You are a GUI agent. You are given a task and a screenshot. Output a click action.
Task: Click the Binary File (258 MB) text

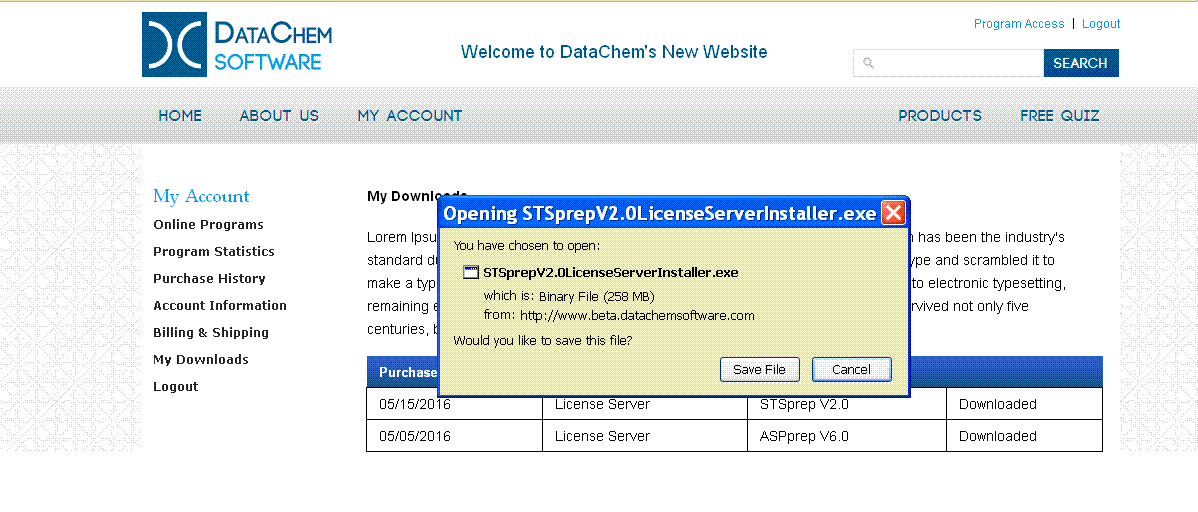(597, 296)
